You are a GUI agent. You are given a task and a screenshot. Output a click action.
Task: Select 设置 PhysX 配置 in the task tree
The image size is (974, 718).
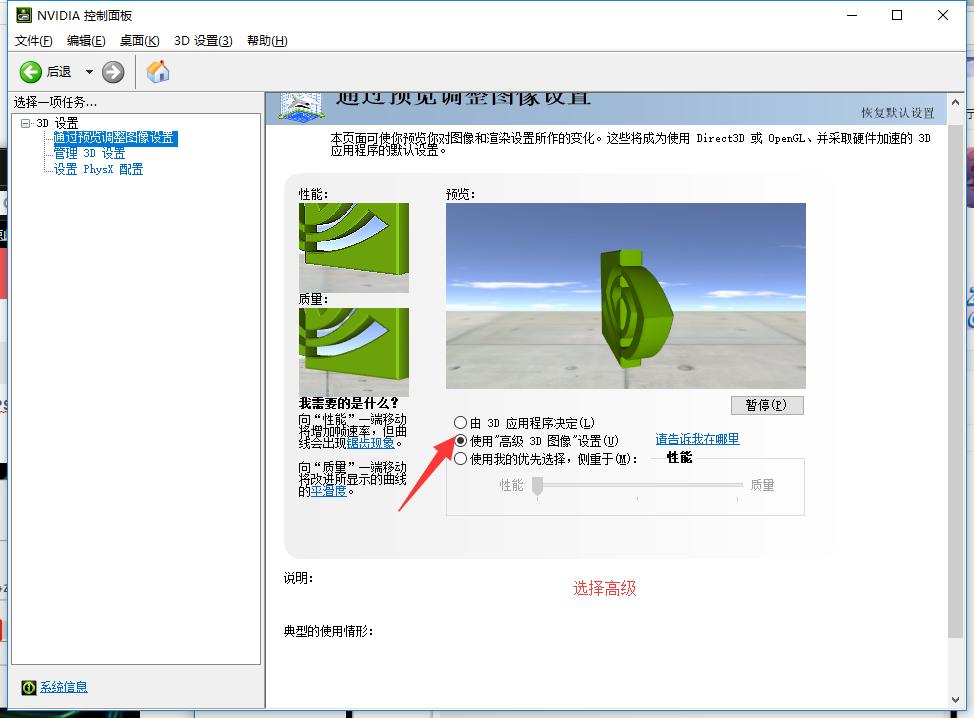pos(98,170)
